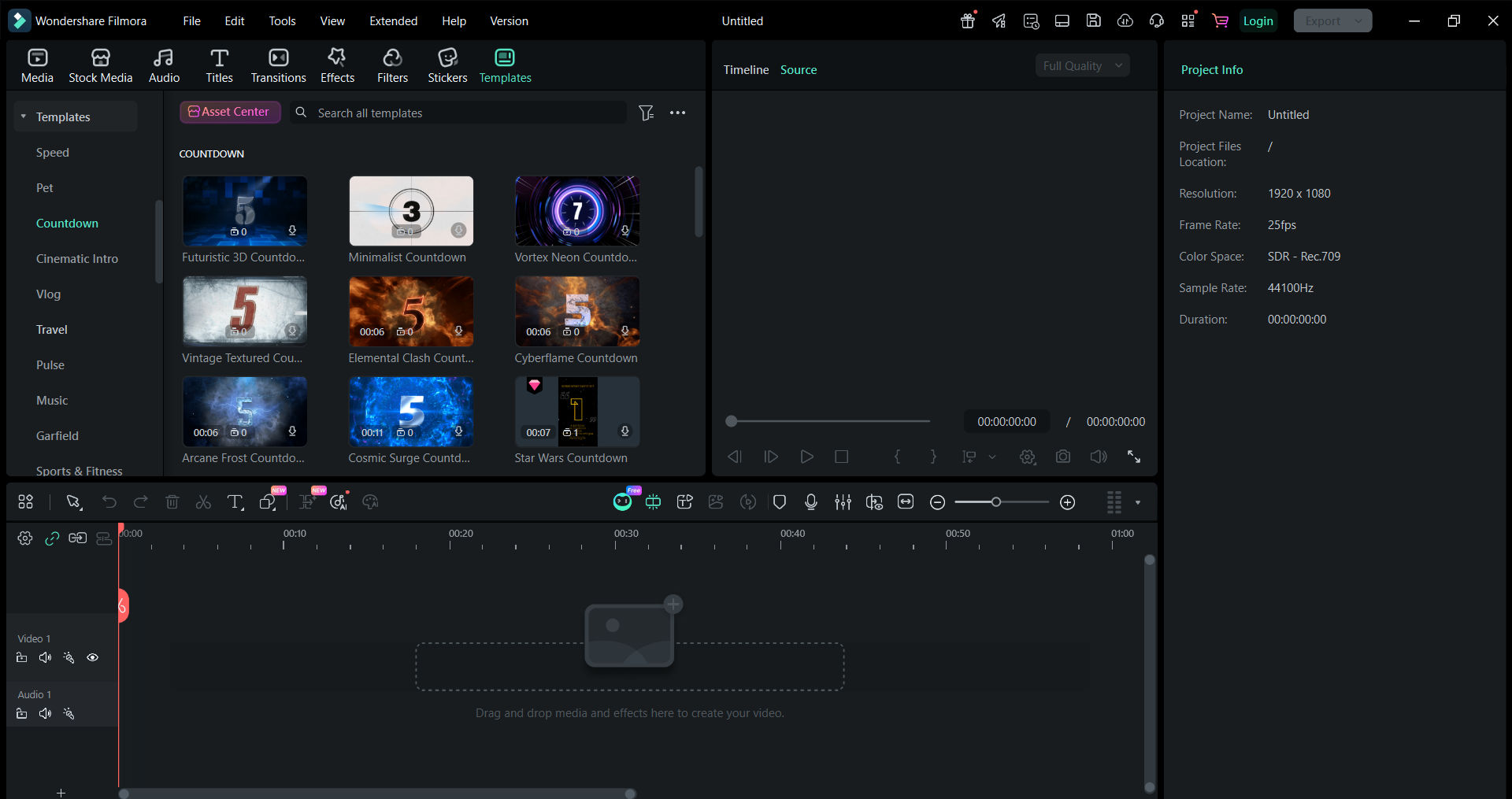Zoom in timeline with plus button

click(x=1067, y=502)
